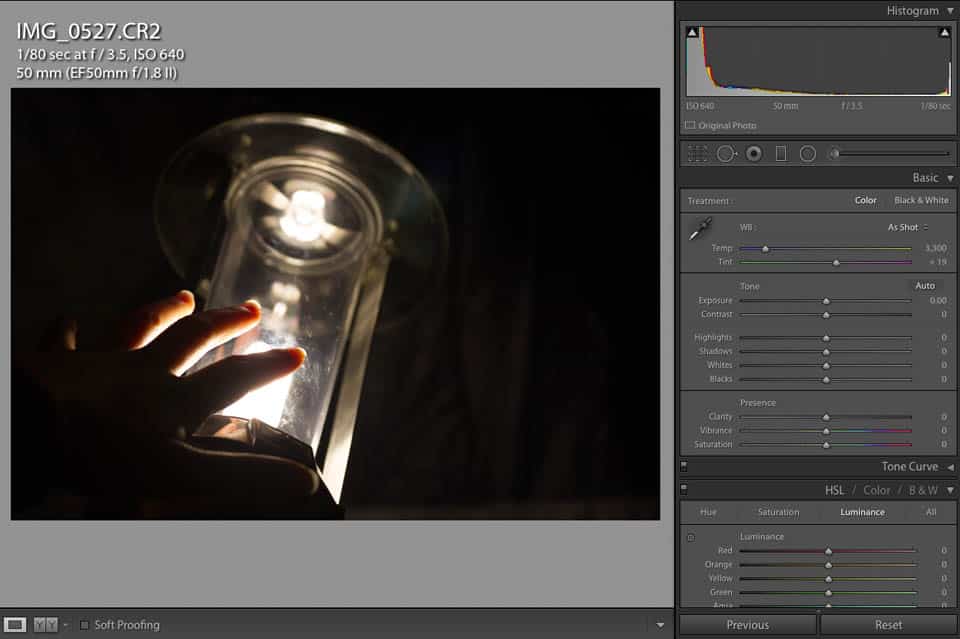The width and height of the screenshot is (960, 639).
Task: Click the Green luminance slider handle
Action: (x=828, y=592)
